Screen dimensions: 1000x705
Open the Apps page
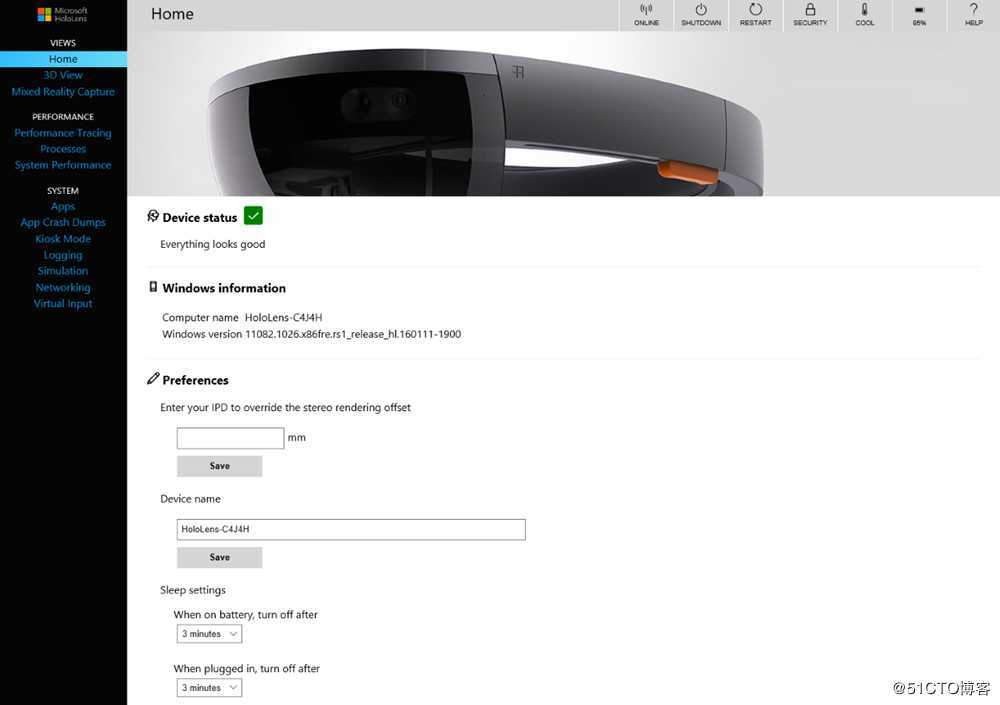(63, 207)
